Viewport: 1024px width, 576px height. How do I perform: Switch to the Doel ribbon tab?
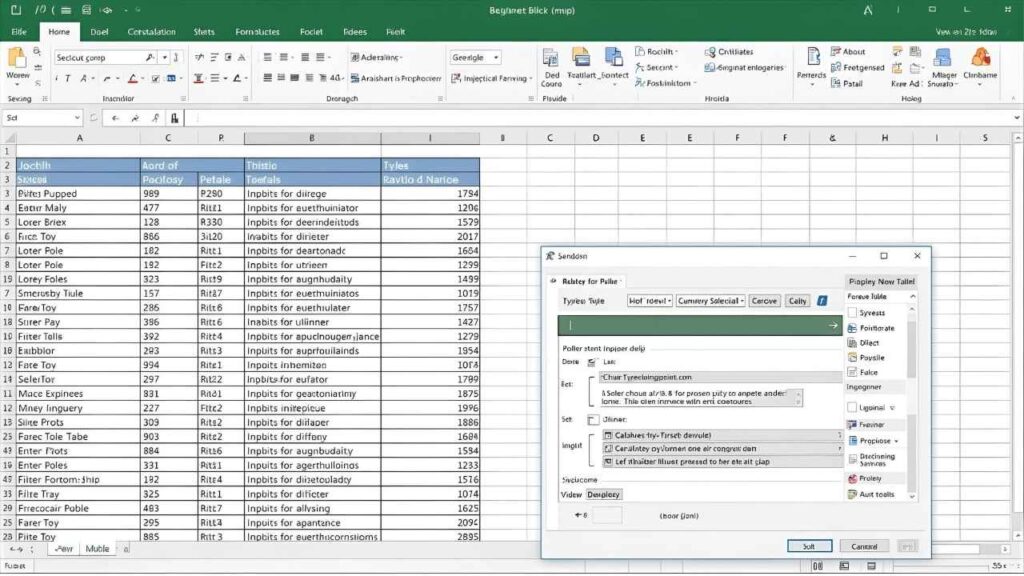[x=99, y=31]
